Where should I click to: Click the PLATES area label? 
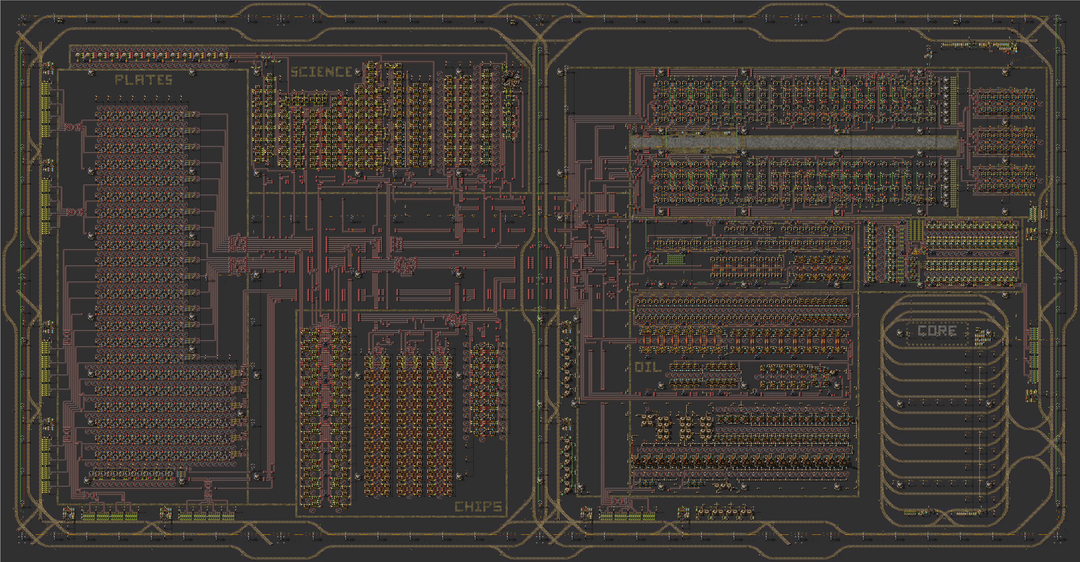[x=143, y=80]
